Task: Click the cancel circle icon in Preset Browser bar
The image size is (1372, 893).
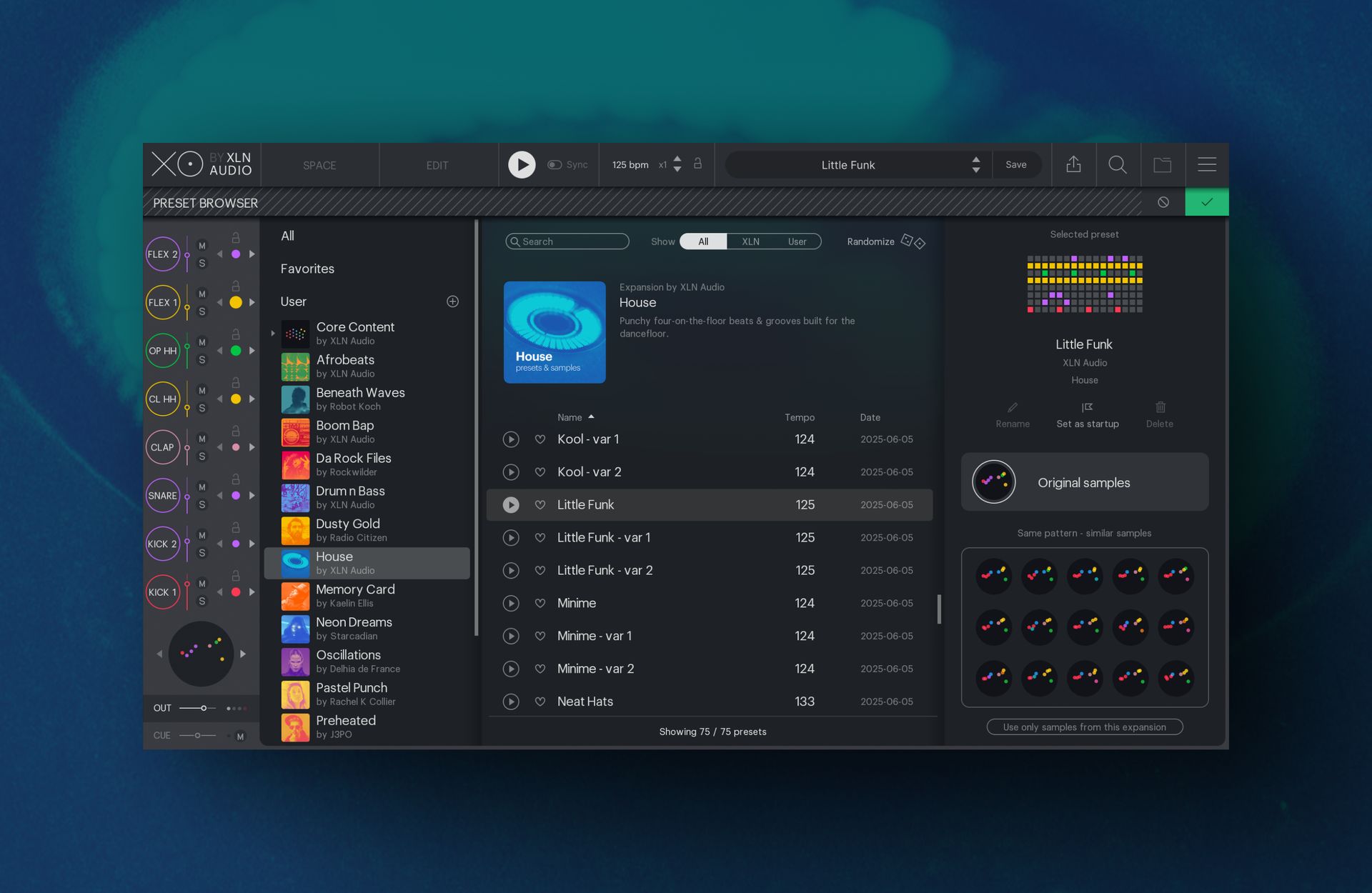Action: tap(1163, 202)
